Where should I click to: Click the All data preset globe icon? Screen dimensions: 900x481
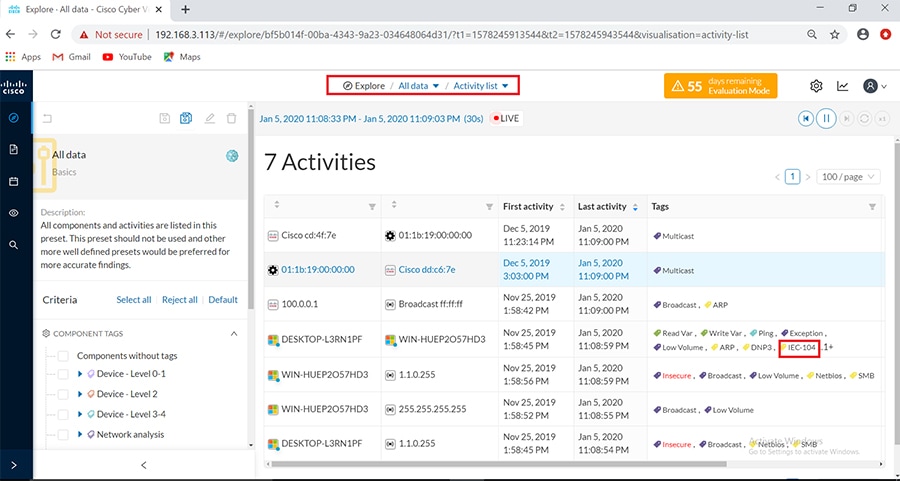232,156
